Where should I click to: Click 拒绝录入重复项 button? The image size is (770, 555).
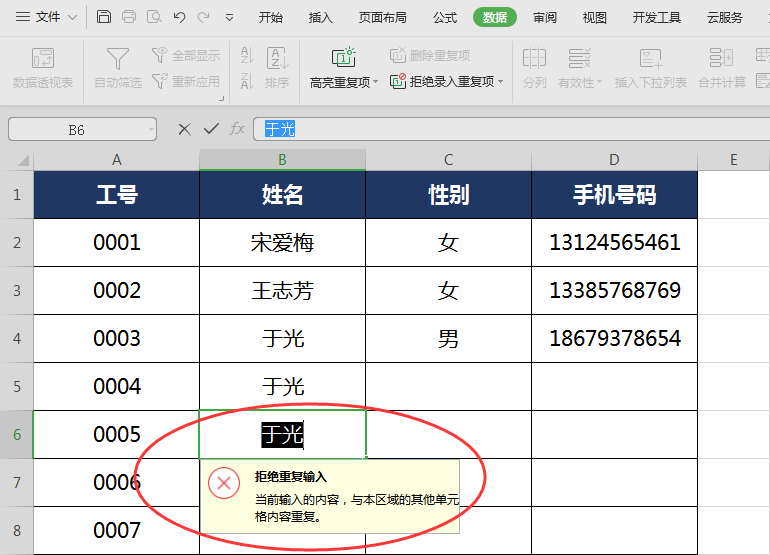click(442, 81)
